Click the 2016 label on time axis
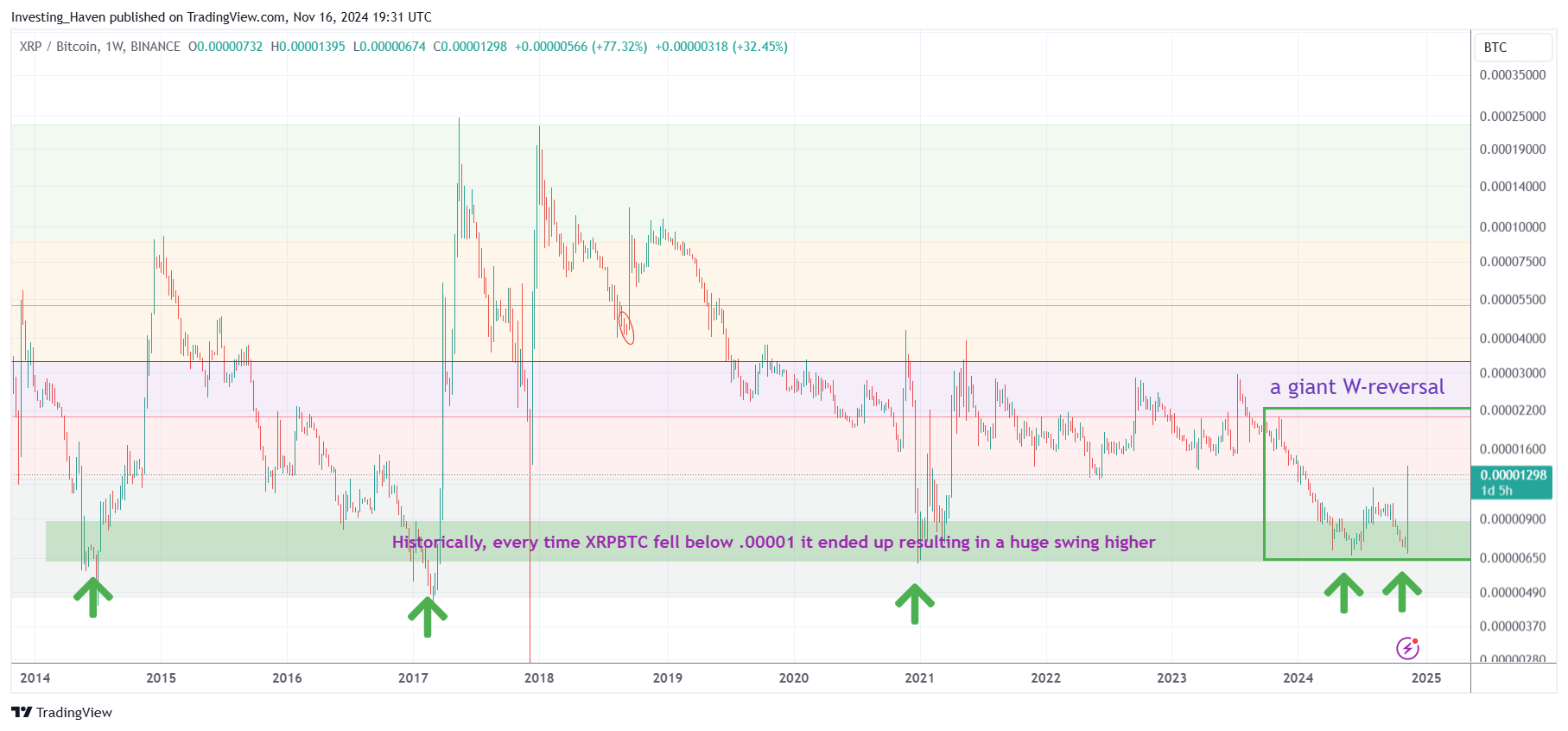The image size is (1568, 731). (288, 678)
